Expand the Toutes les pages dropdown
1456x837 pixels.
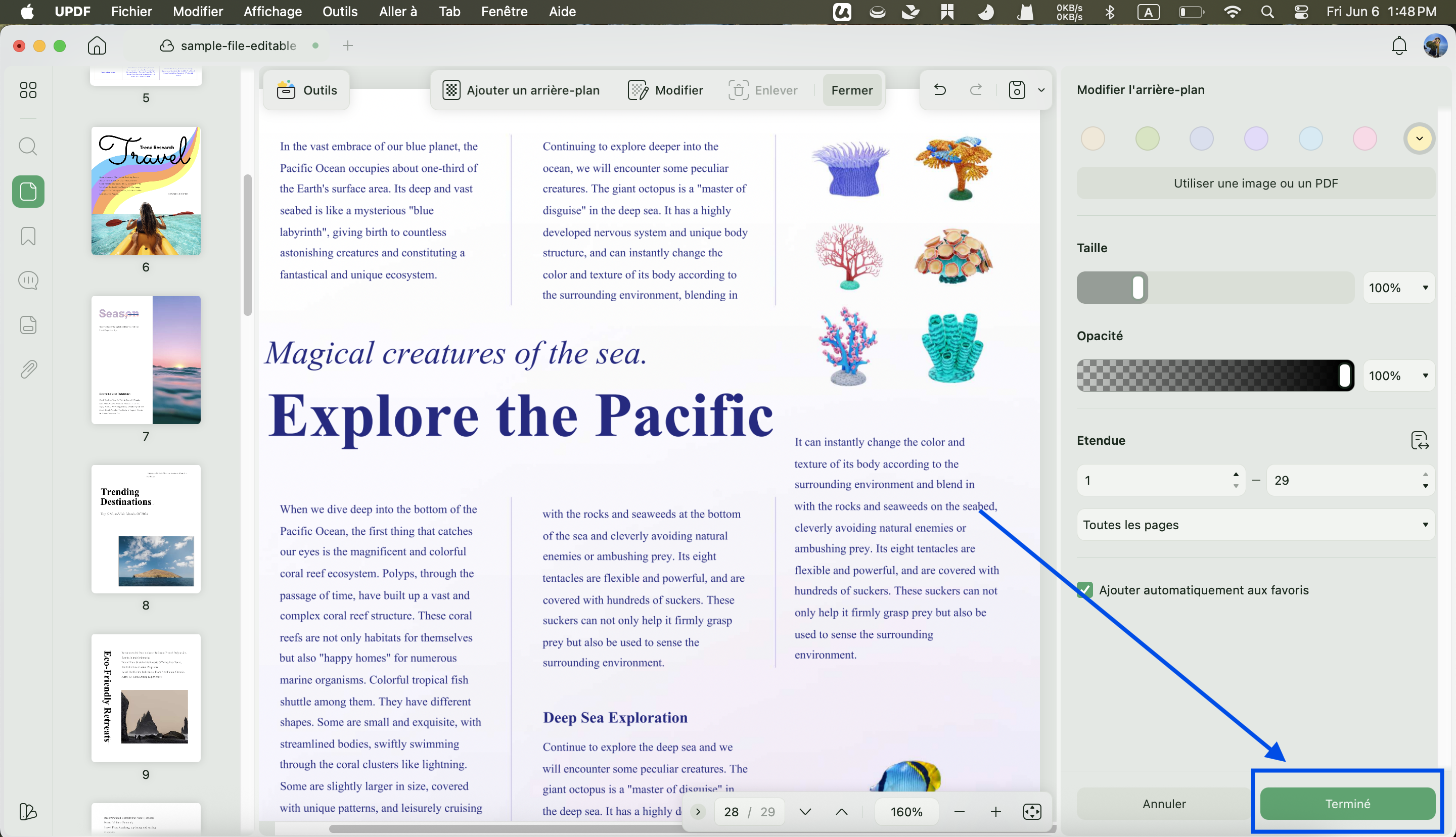[x=1255, y=524]
